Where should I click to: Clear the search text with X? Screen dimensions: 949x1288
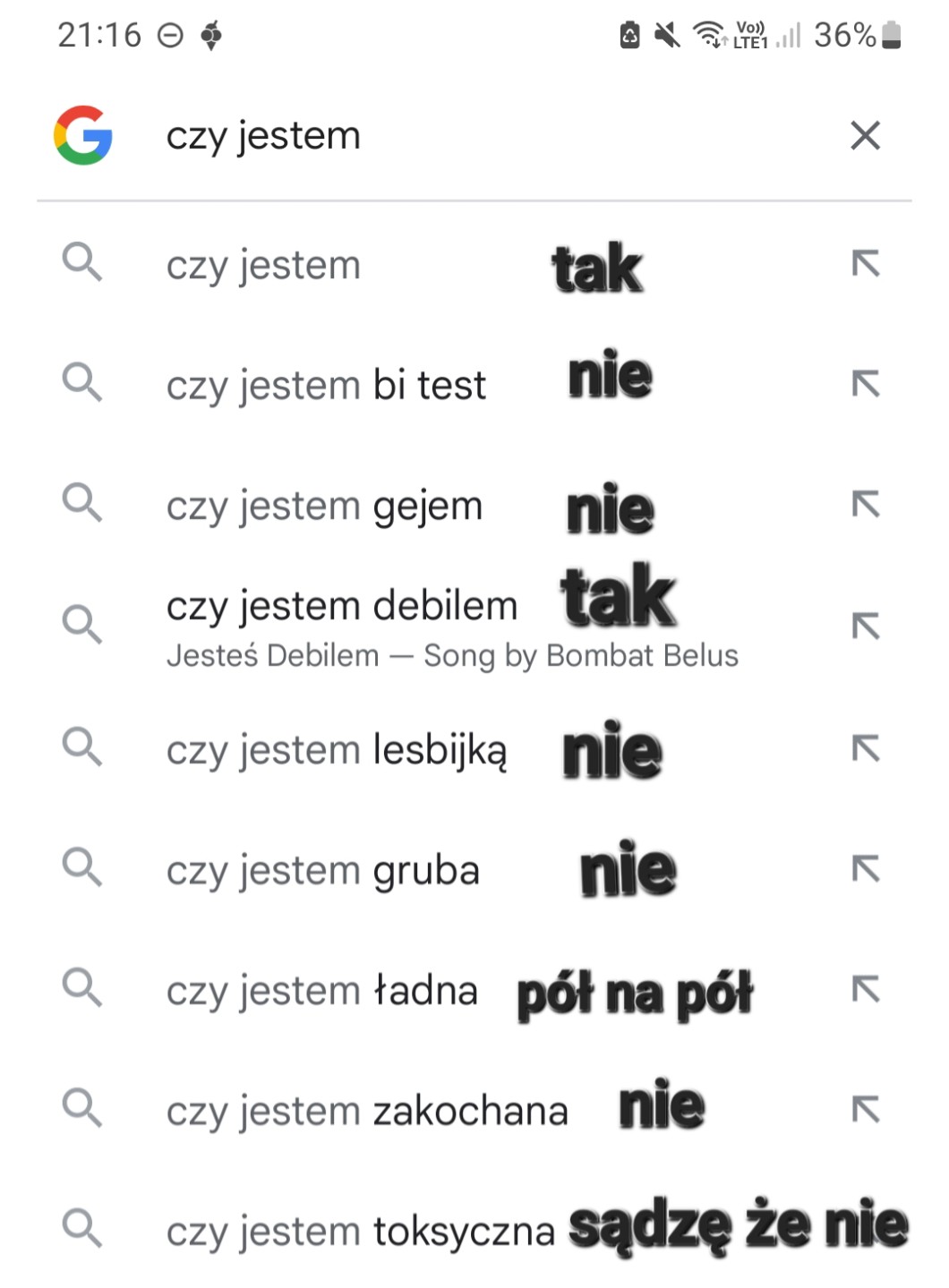(x=865, y=136)
